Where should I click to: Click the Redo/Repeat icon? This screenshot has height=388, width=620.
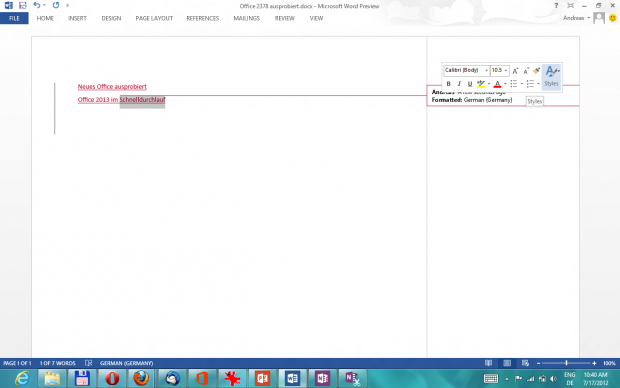click(x=56, y=5)
